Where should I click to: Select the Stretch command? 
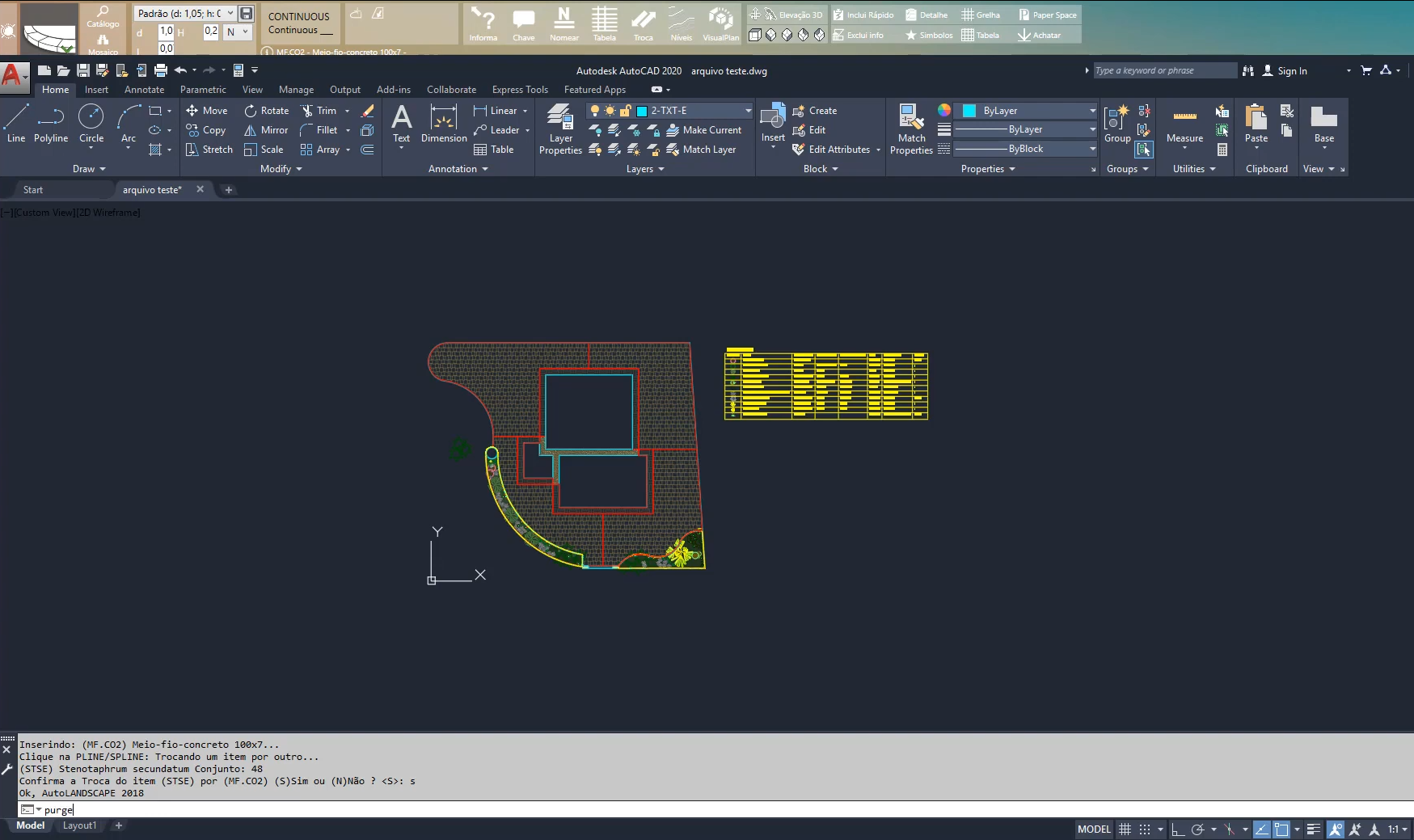click(209, 150)
